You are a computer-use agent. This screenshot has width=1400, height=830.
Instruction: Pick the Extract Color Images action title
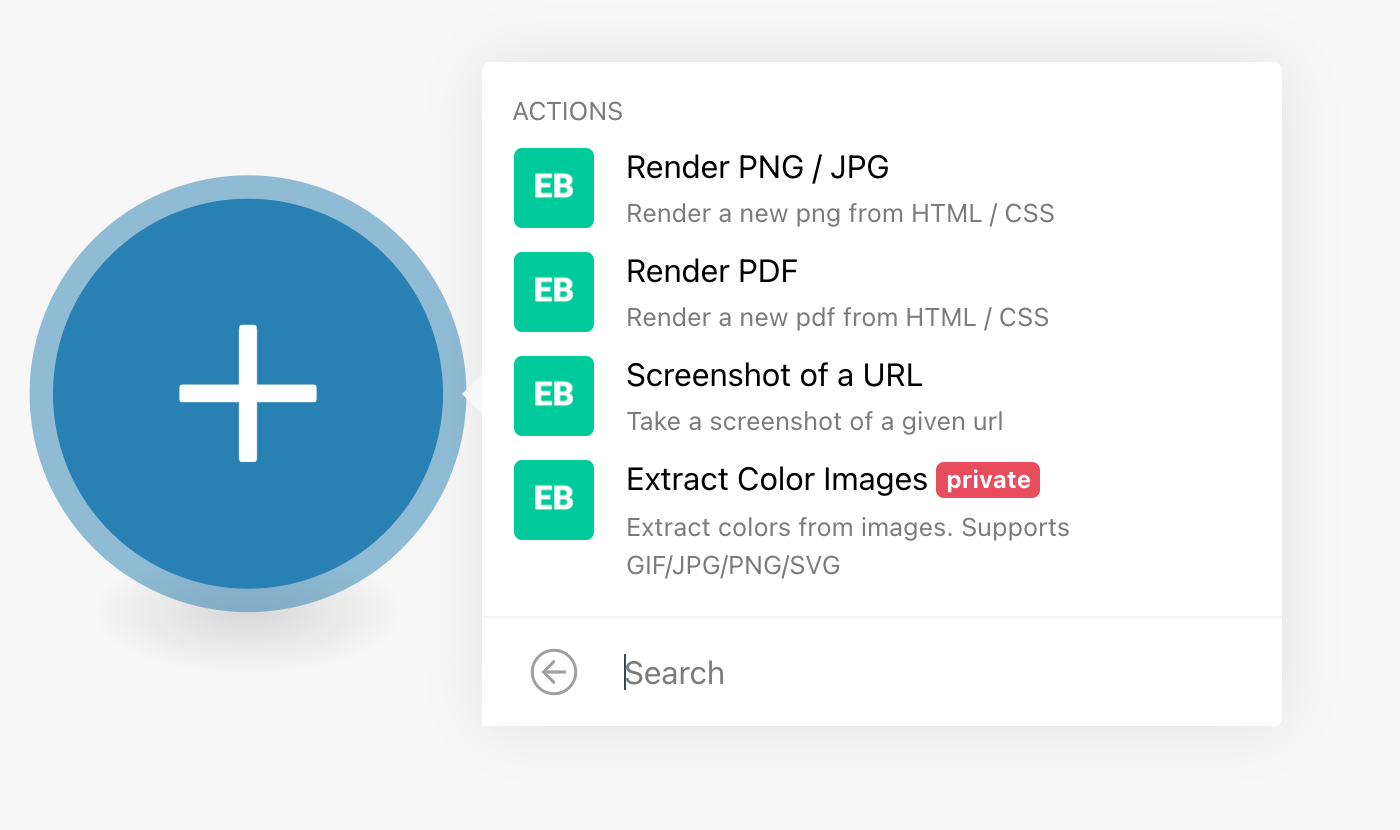tap(776, 480)
